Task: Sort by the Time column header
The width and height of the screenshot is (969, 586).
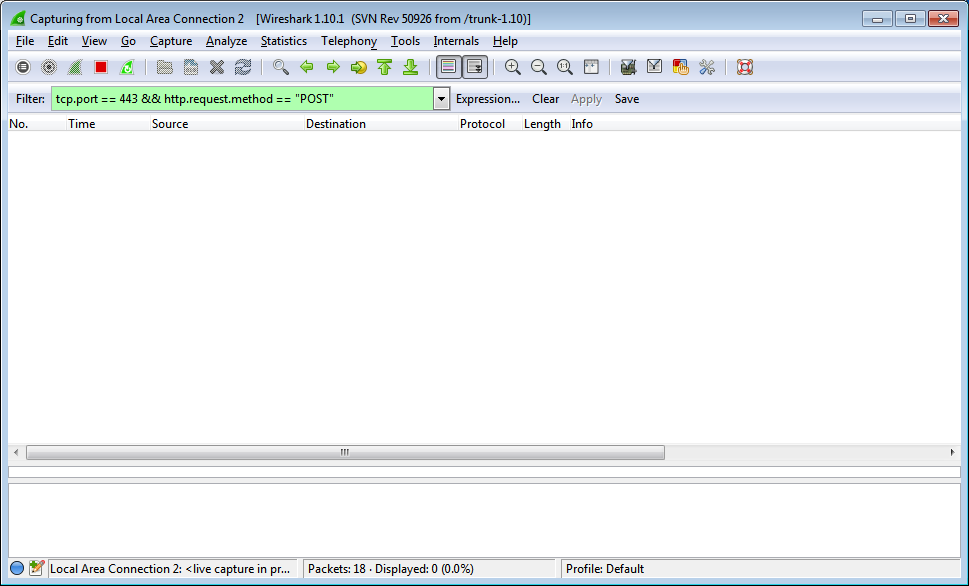Action: click(x=108, y=124)
